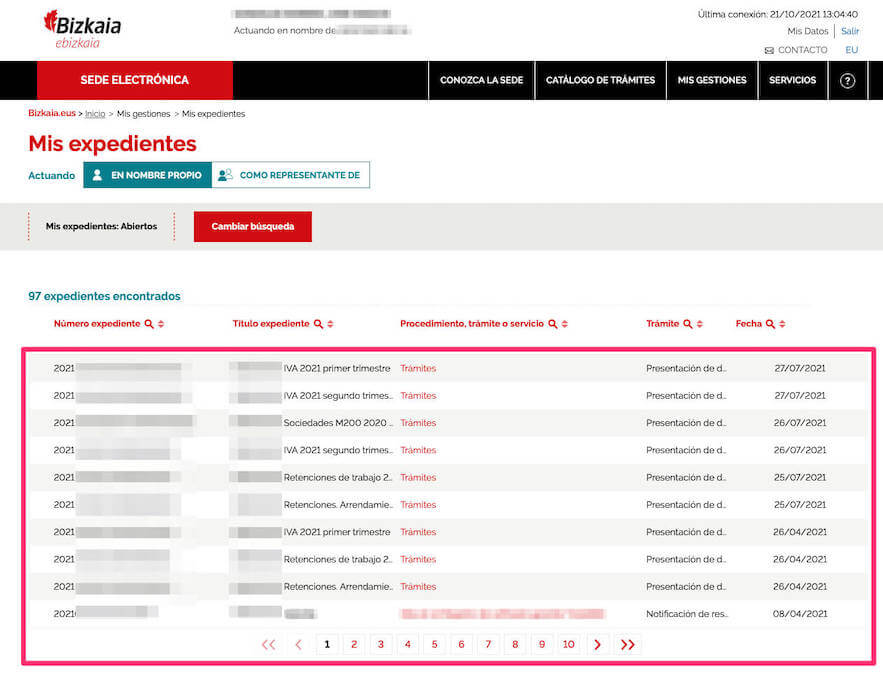
Task: Click the contact envelope icon
Action: coord(769,51)
